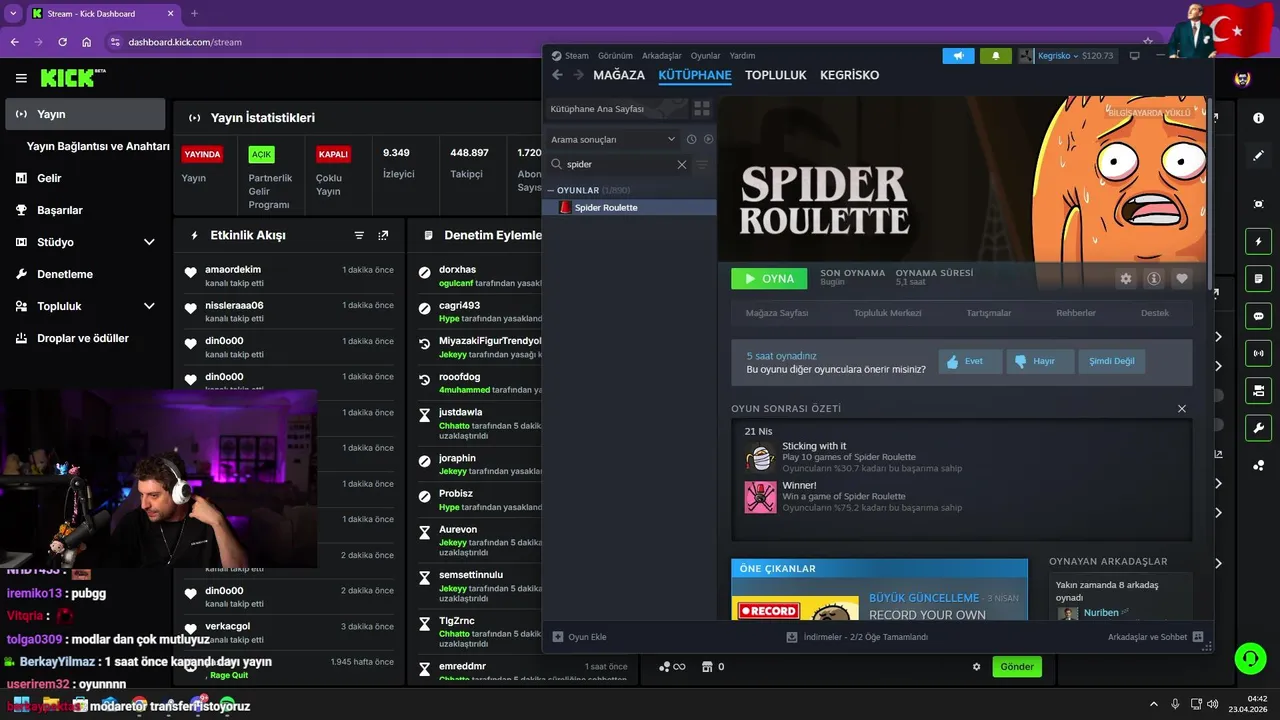
Task: Open the Yardım menu
Action: [x=742, y=56]
